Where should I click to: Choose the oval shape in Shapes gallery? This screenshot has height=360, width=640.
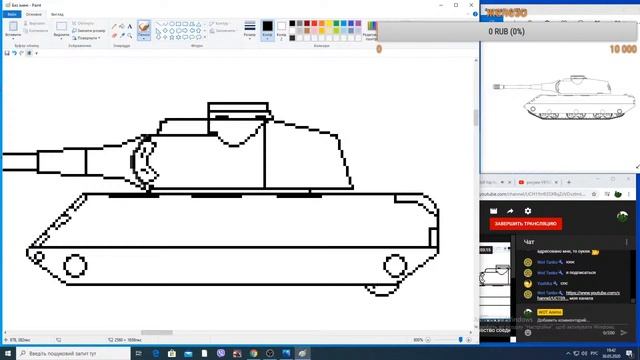click(172, 24)
